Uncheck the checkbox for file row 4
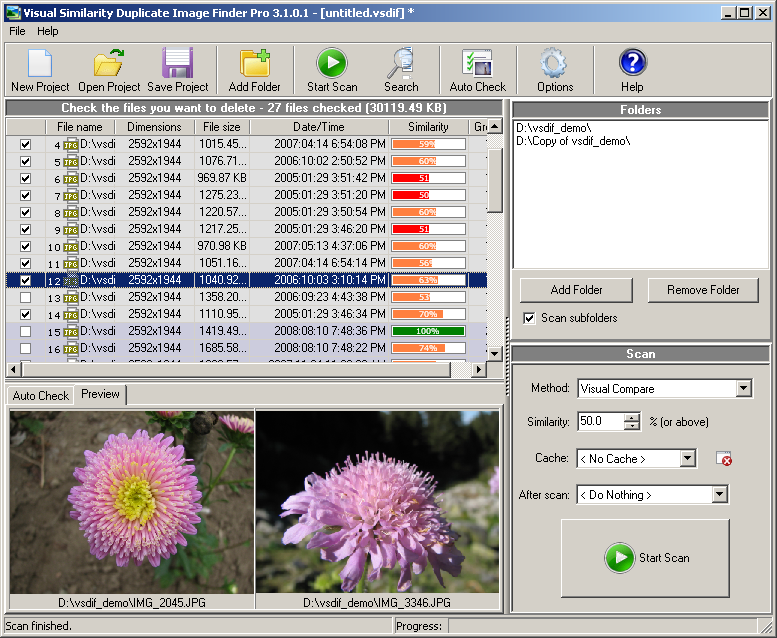The width and height of the screenshot is (777, 638). click(x=25, y=144)
